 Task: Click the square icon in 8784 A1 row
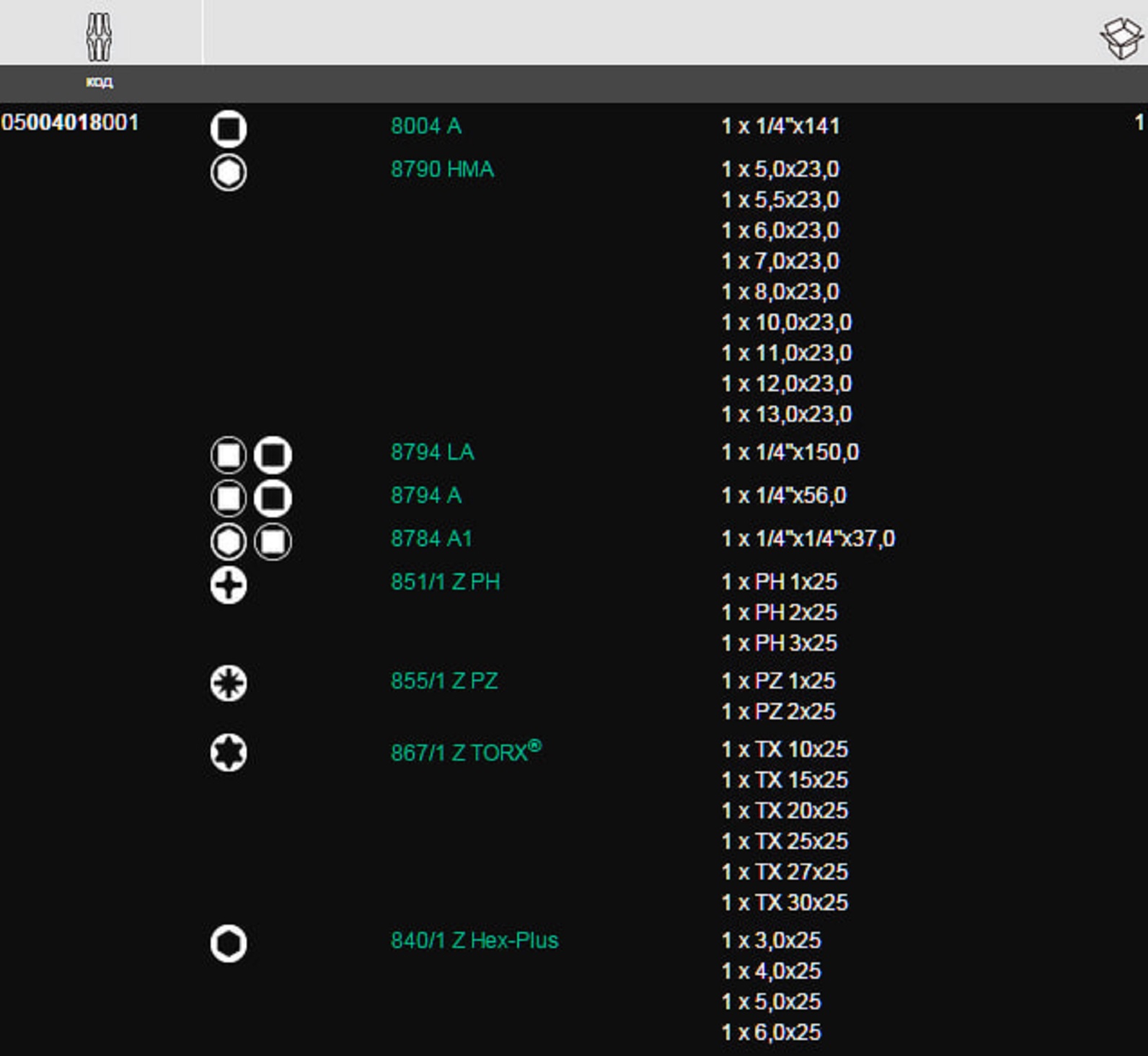pyautogui.click(x=273, y=541)
